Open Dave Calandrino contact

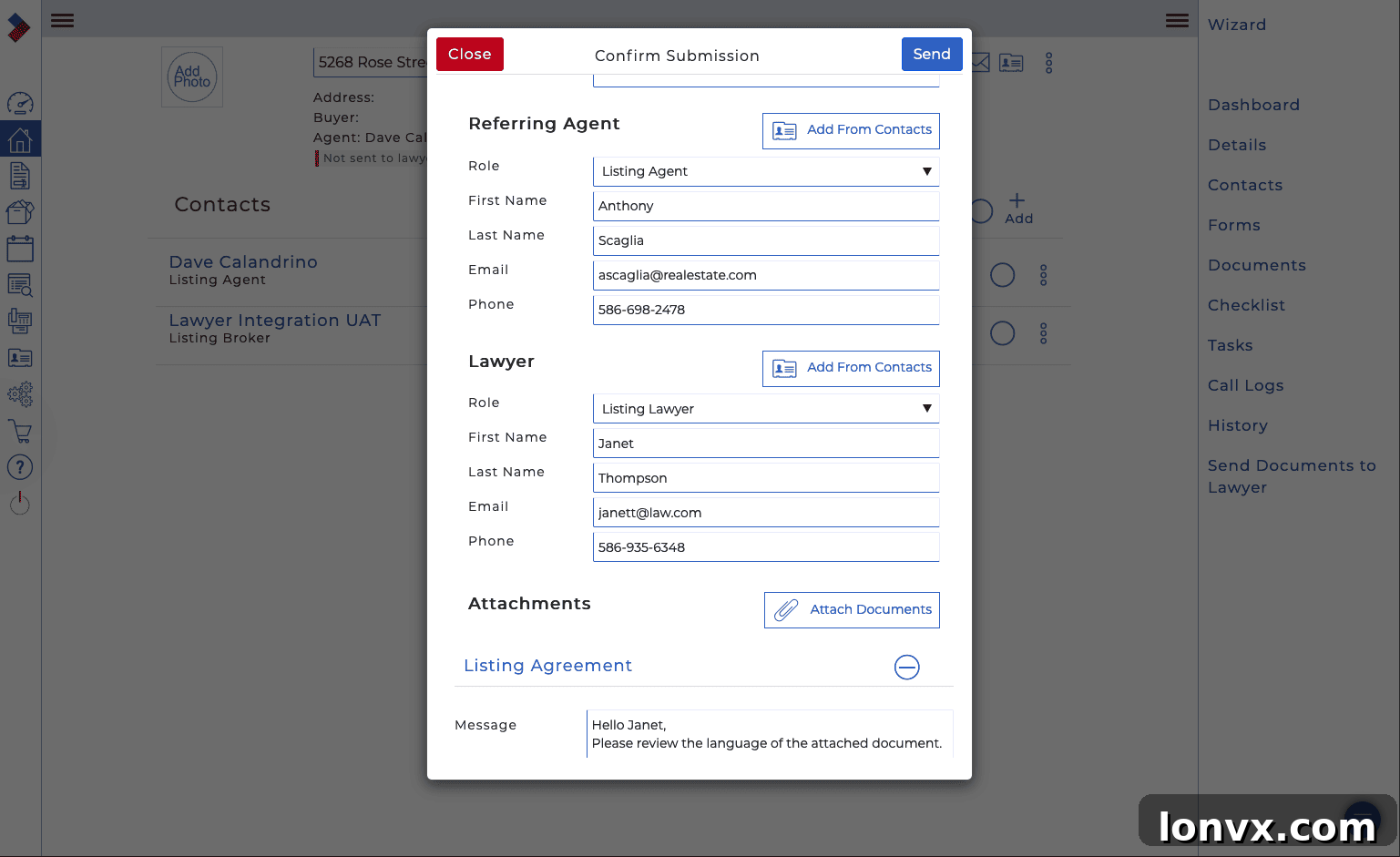(243, 262)
